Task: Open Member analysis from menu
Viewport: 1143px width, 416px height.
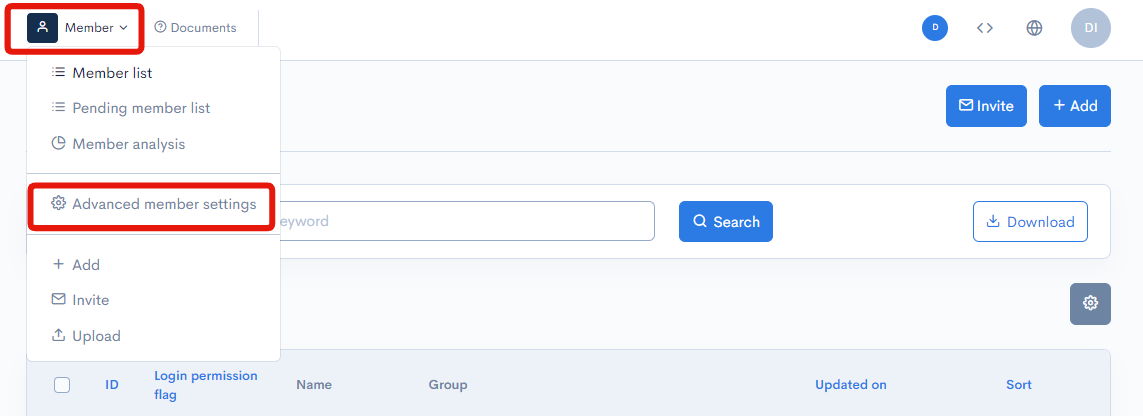Action: (128, 144)
